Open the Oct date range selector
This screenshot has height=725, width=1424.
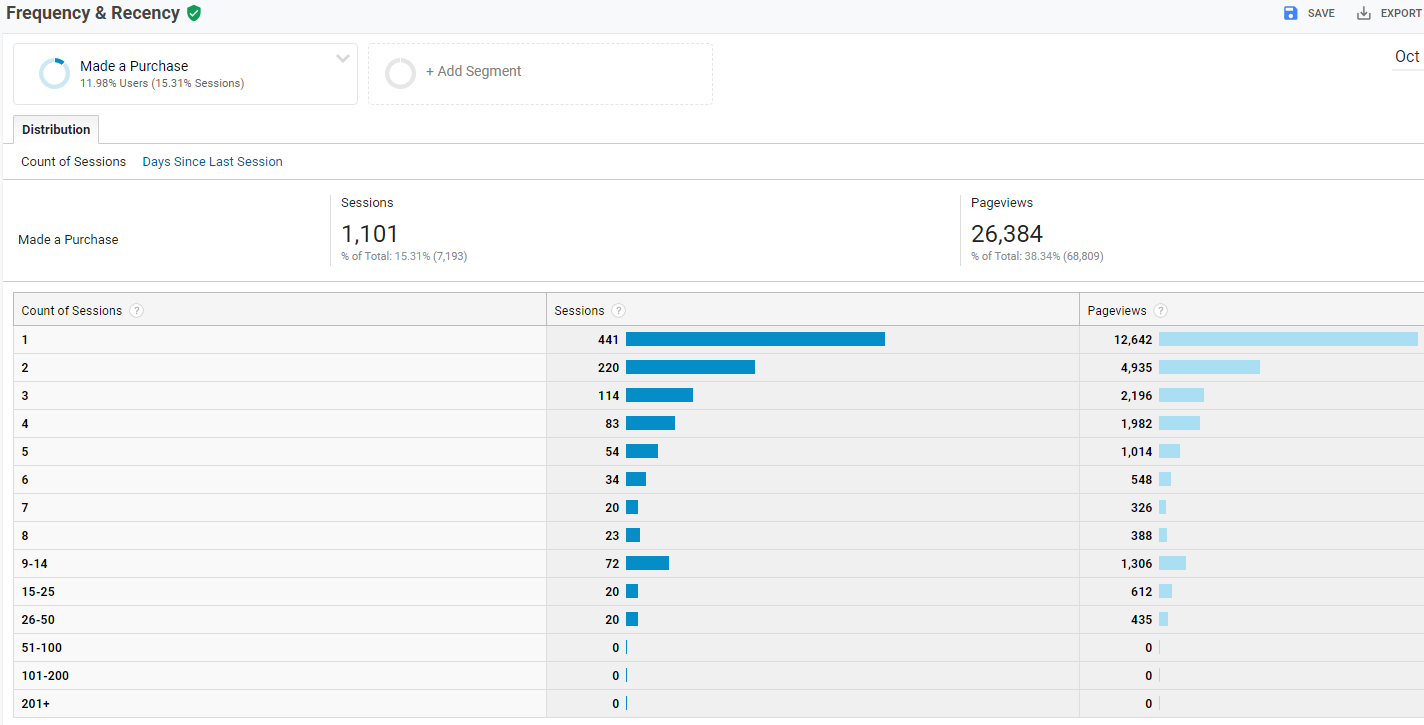pyautogui.click(x=1407, y=57)
